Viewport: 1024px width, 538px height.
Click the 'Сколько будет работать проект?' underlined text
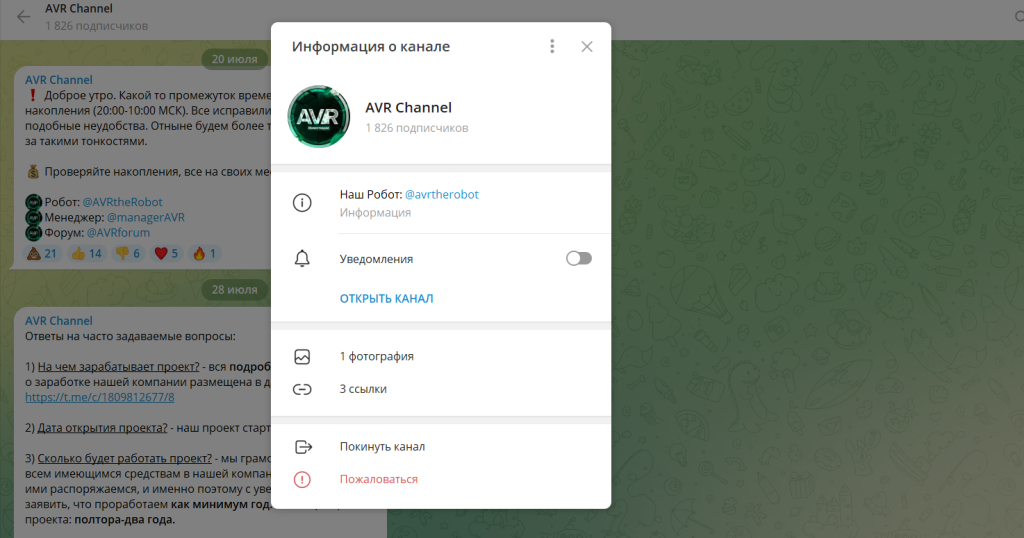[125, 458]
